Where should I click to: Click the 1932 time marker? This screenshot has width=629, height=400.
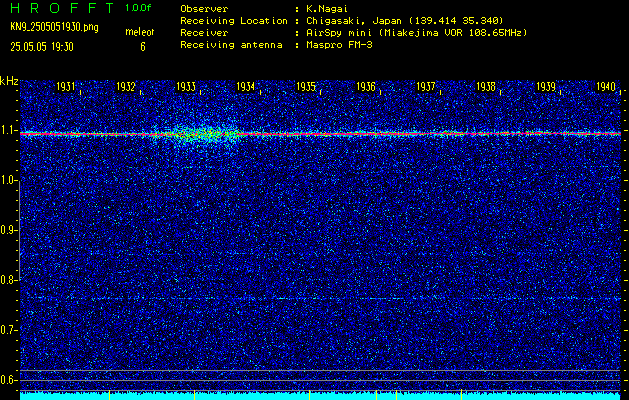(x=126, y=87)
